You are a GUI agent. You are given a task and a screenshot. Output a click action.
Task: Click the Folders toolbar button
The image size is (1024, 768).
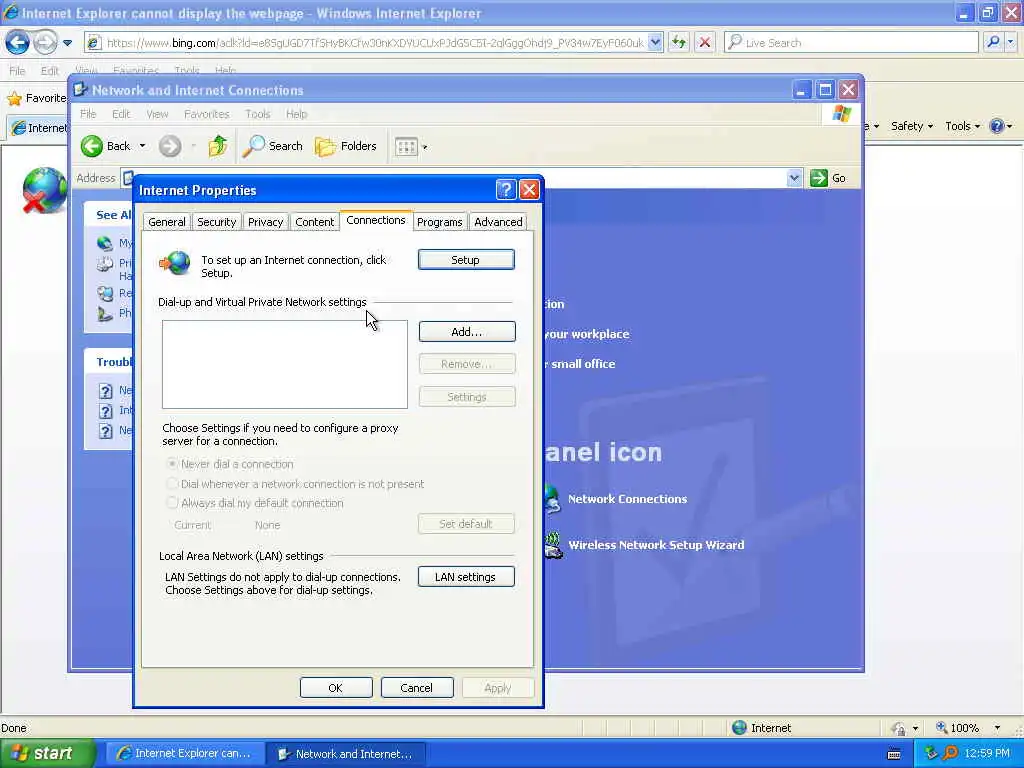(x=346, y=146)
